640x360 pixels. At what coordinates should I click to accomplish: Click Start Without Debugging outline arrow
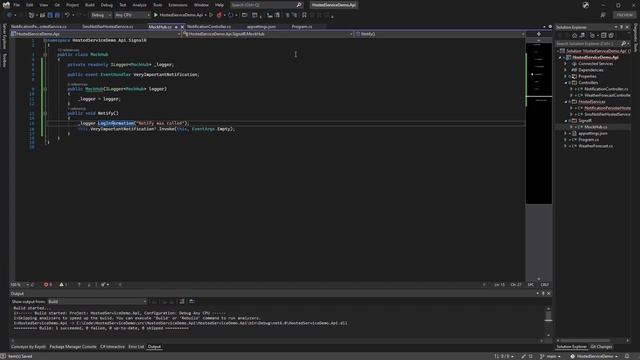[x=211, y=15]
